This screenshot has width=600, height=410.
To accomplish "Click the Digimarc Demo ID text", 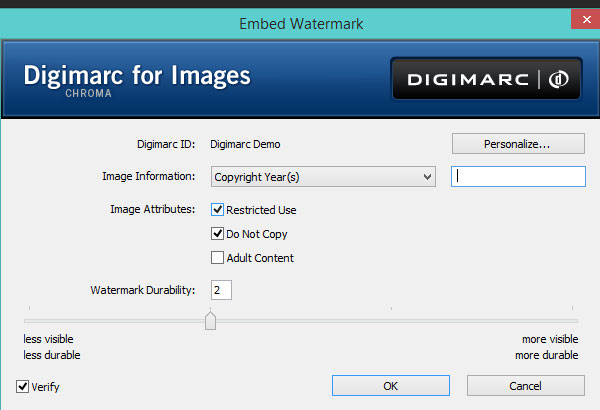I will pyautogui.click(x=246, y=144).
